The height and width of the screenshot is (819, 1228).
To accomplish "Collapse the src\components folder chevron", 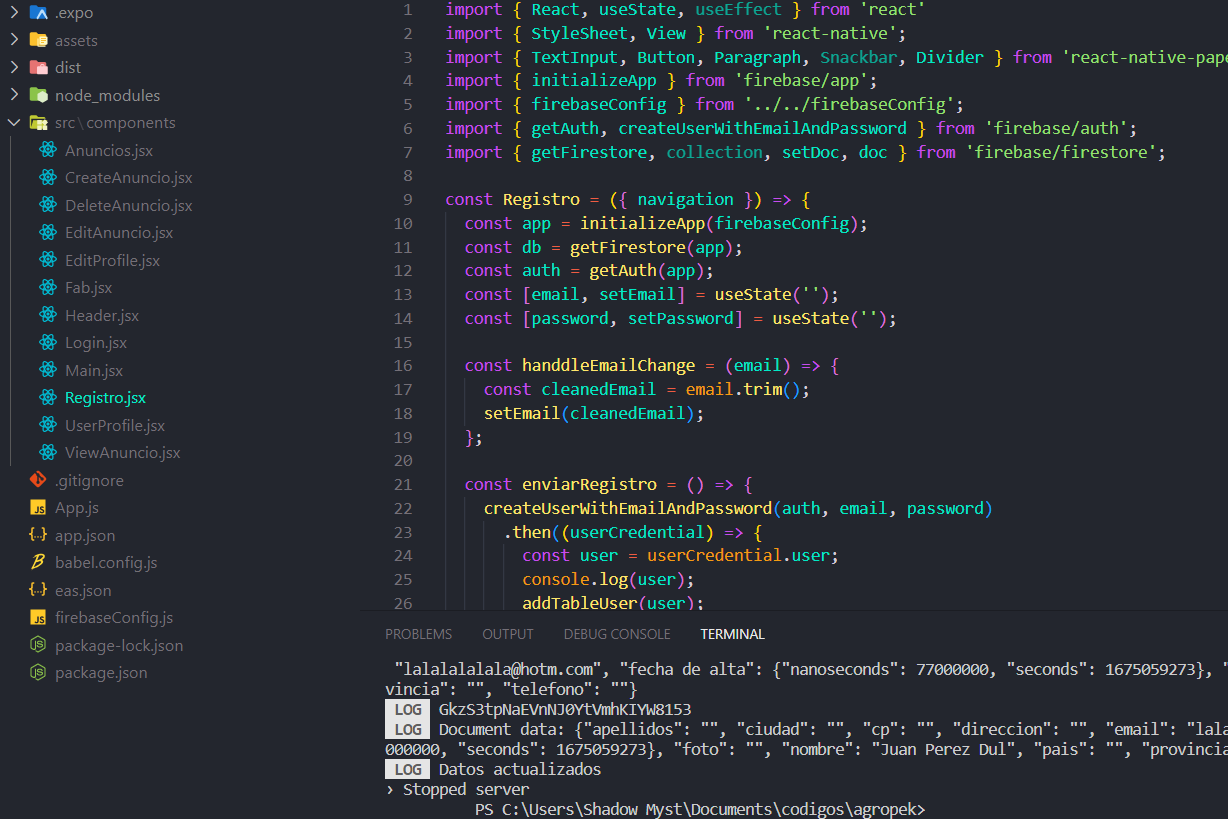I will (13, 123).
